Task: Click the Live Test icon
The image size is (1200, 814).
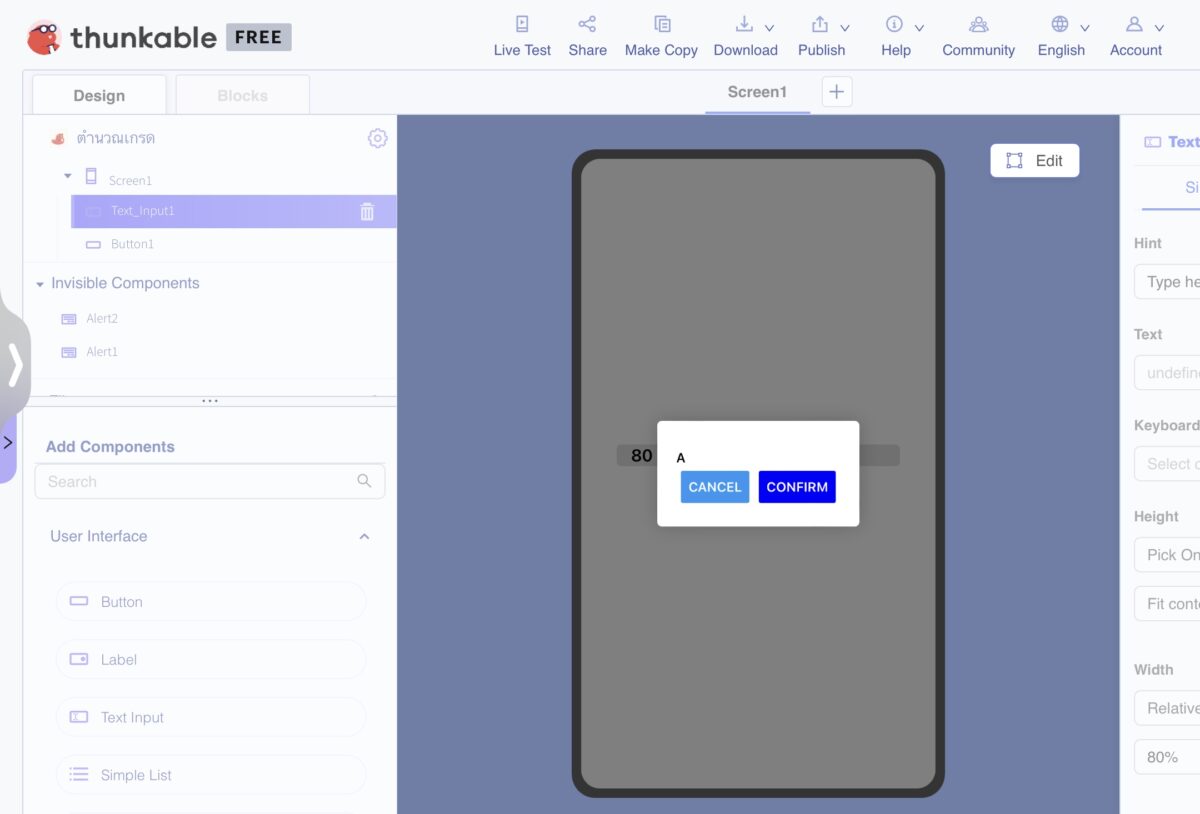Action: (521, 23)
